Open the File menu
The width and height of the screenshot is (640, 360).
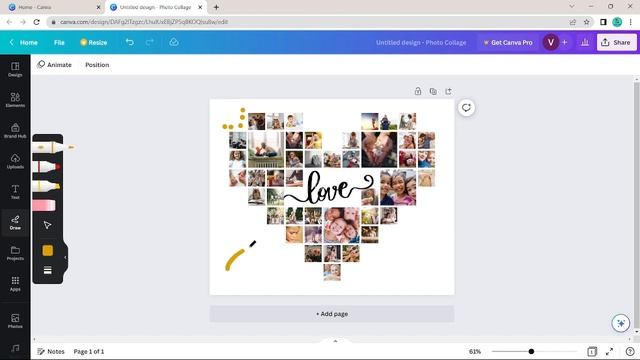(x=59, y=42)
